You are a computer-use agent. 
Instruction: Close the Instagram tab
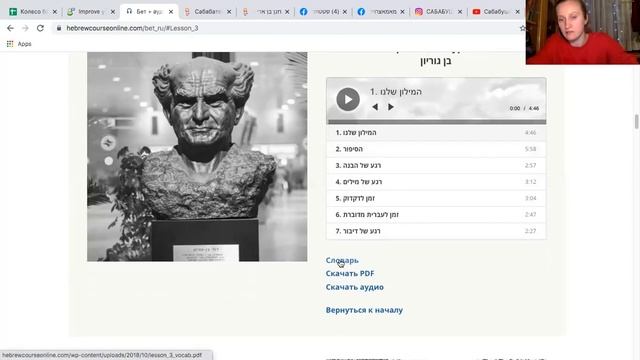[x=460, y=12]
